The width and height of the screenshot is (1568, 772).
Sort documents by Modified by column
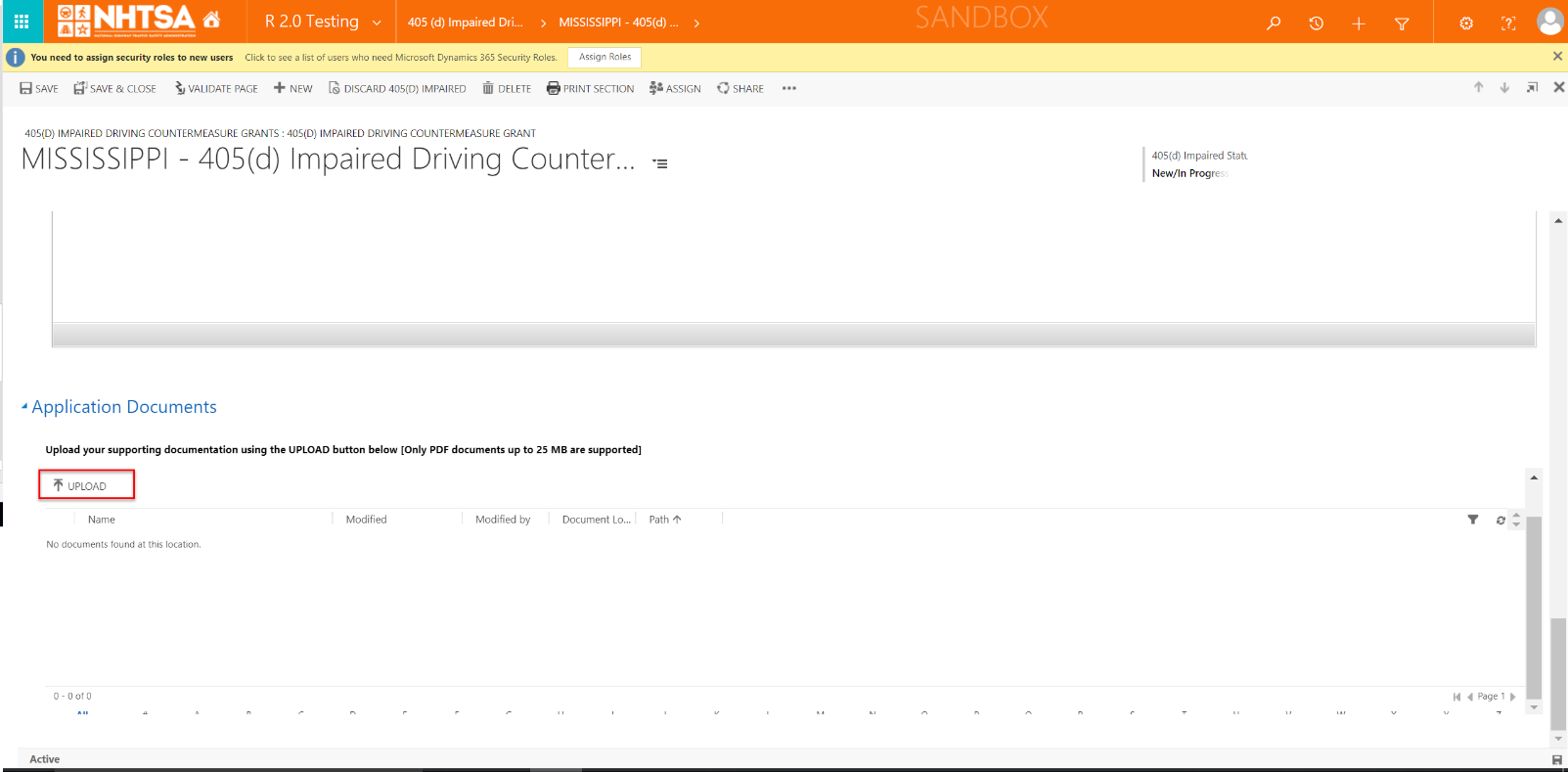click(x=503, y=520)
